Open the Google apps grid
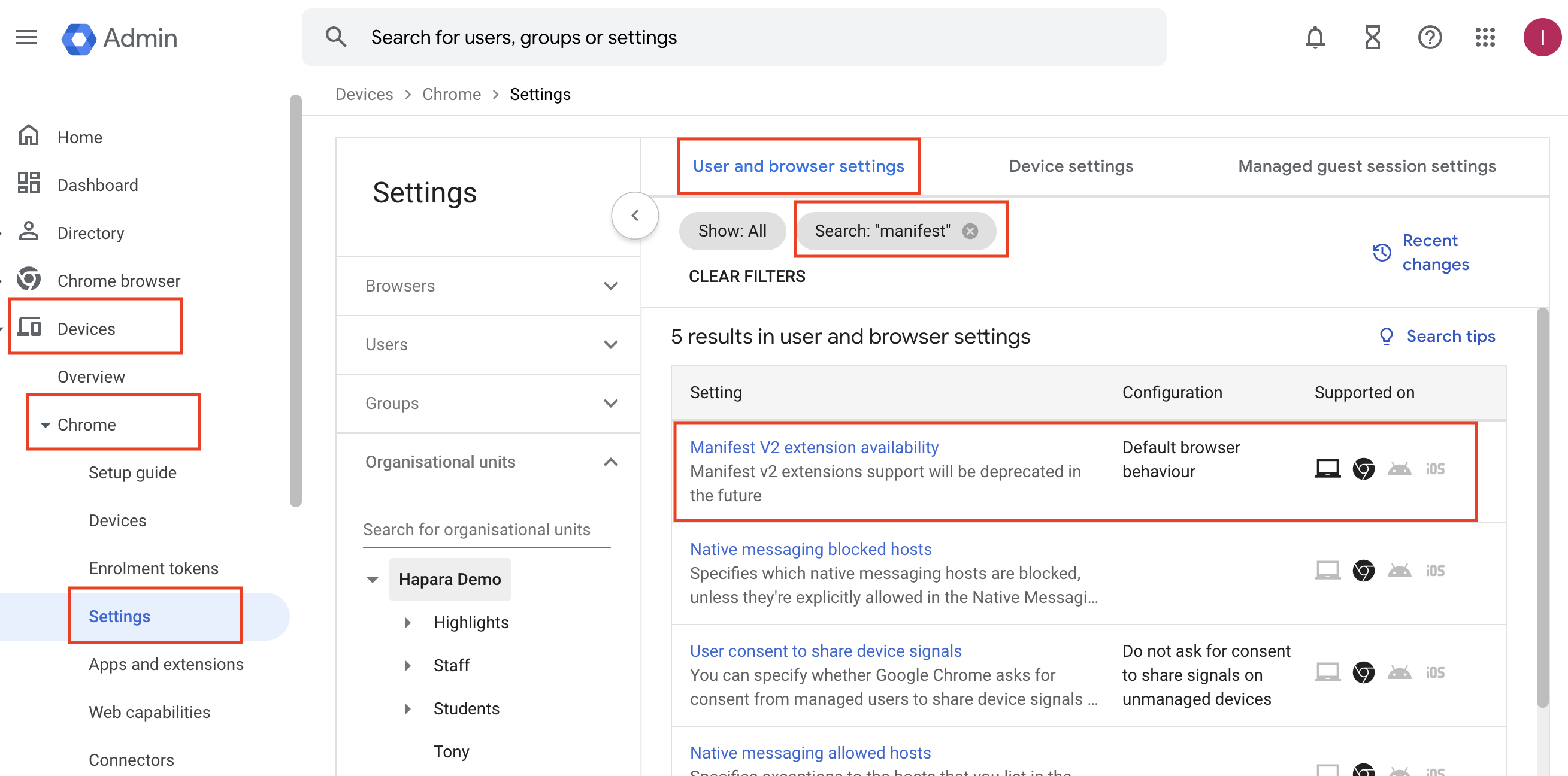Screen dimensions: 1568x776 (x=1485, y=38)
